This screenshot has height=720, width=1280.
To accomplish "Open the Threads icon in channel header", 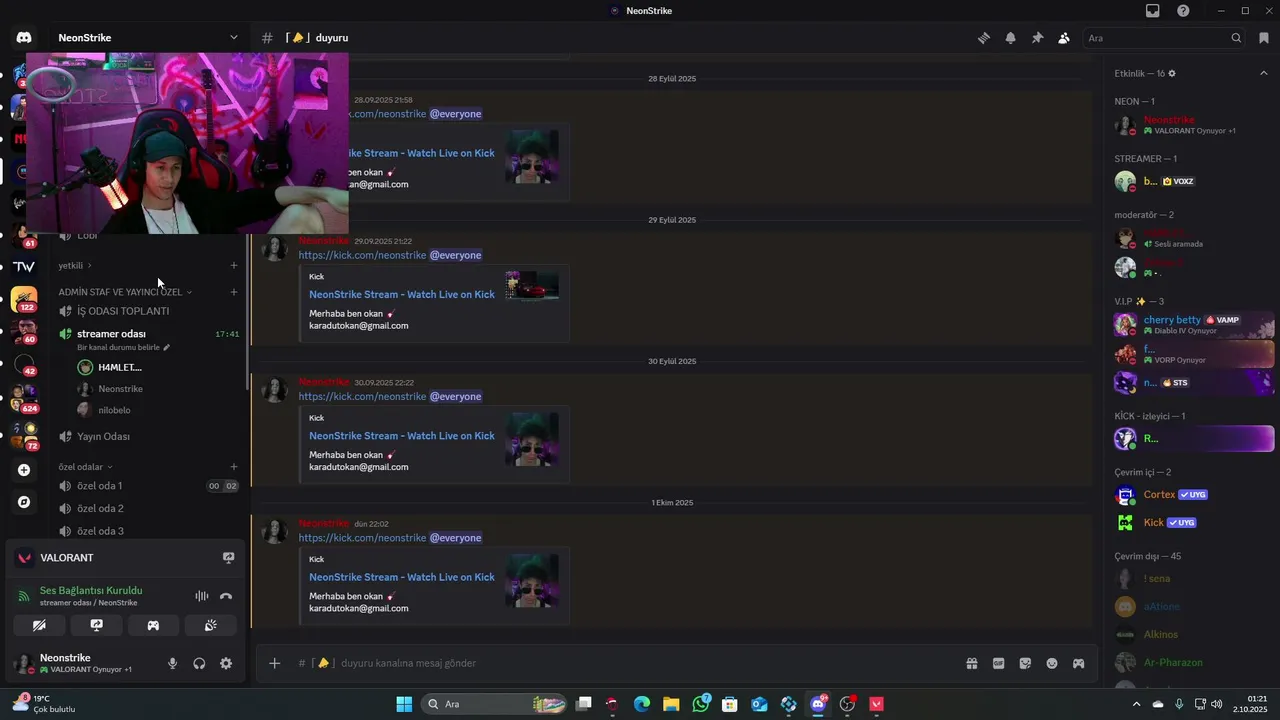I will [x=984, y=38].
